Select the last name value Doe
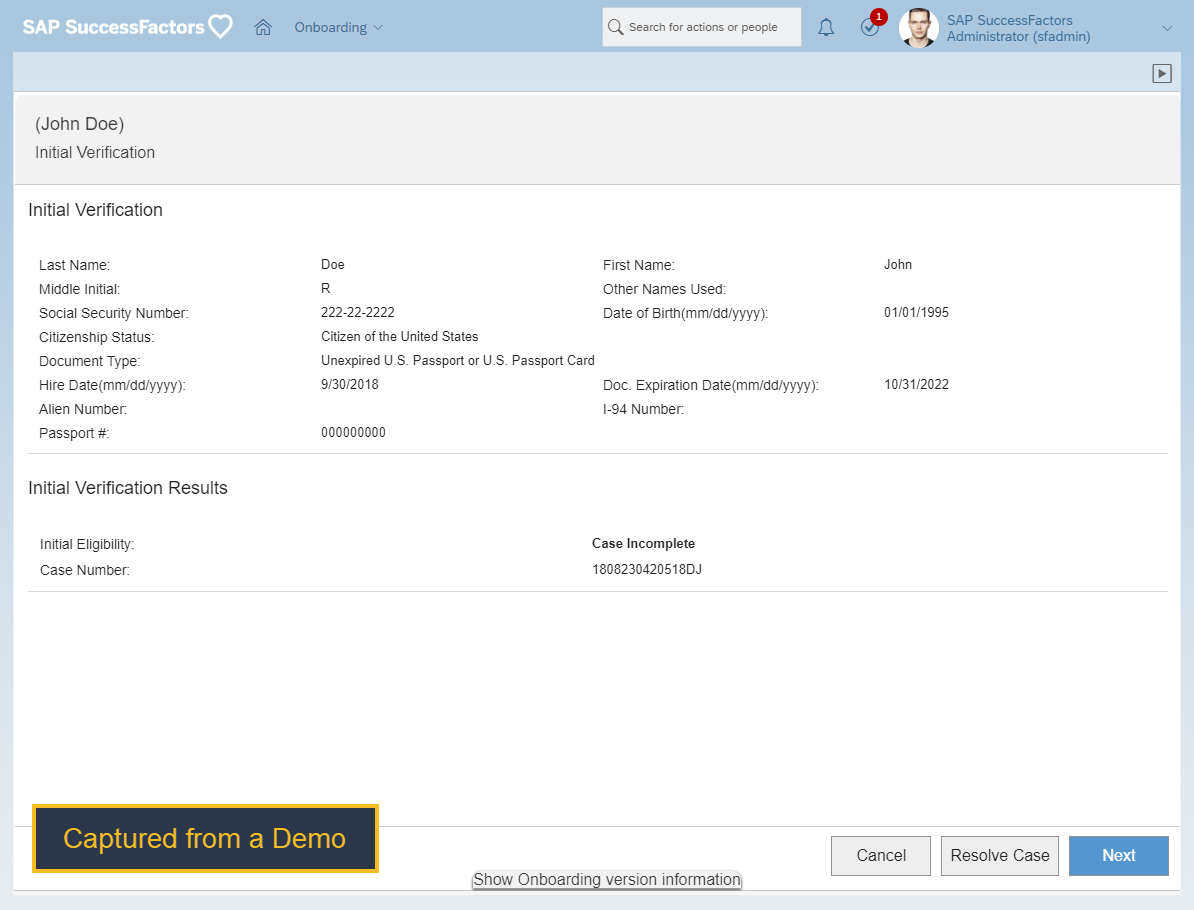The width and height of the screenshot is (1194, 910). click(333, 264)
